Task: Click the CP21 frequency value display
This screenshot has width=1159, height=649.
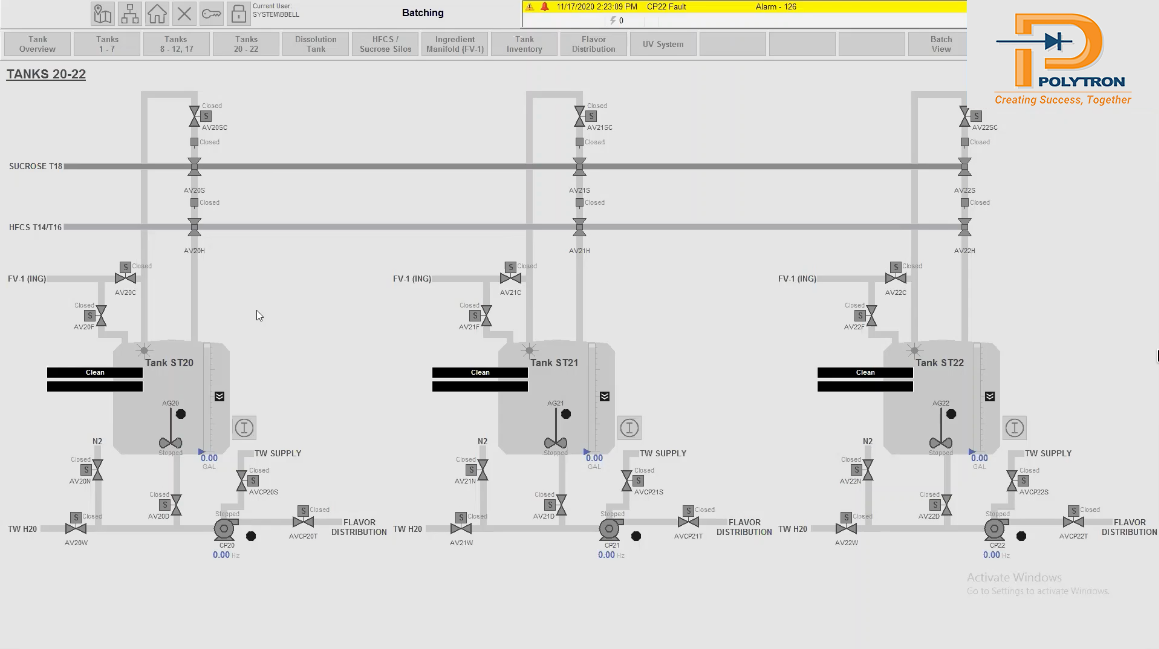Action: [x=607, y=553]
